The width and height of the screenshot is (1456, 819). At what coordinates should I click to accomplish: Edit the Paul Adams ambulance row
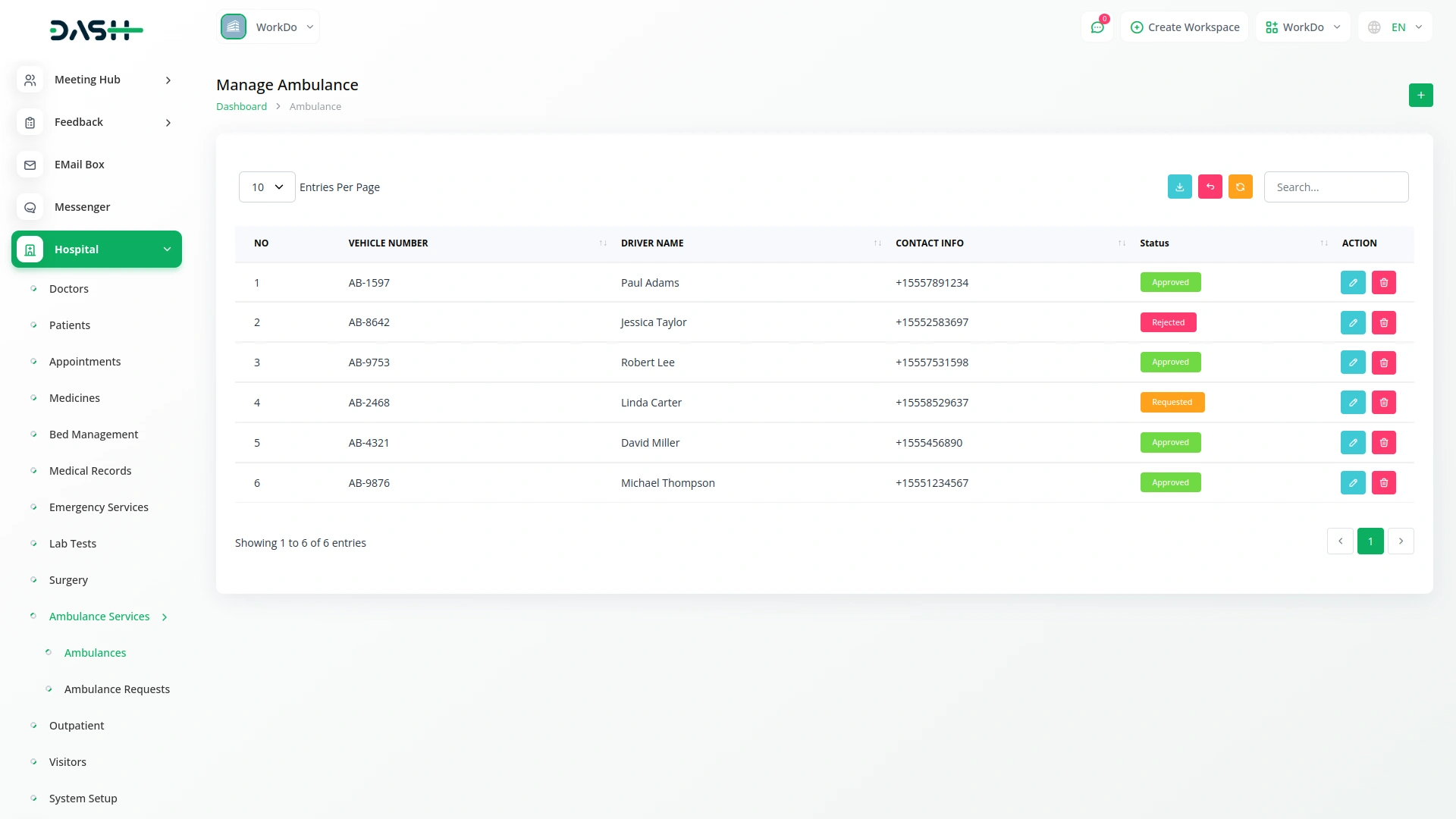tap(1352, 282)
